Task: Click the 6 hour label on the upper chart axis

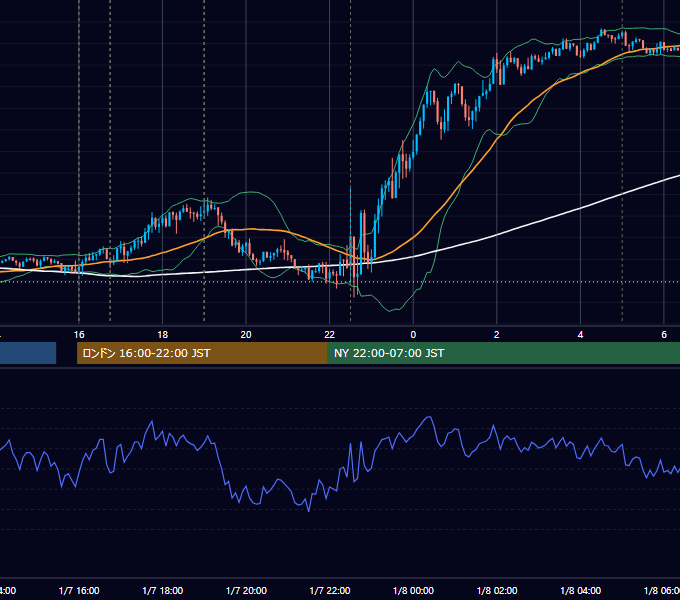Action: (664, 335)
